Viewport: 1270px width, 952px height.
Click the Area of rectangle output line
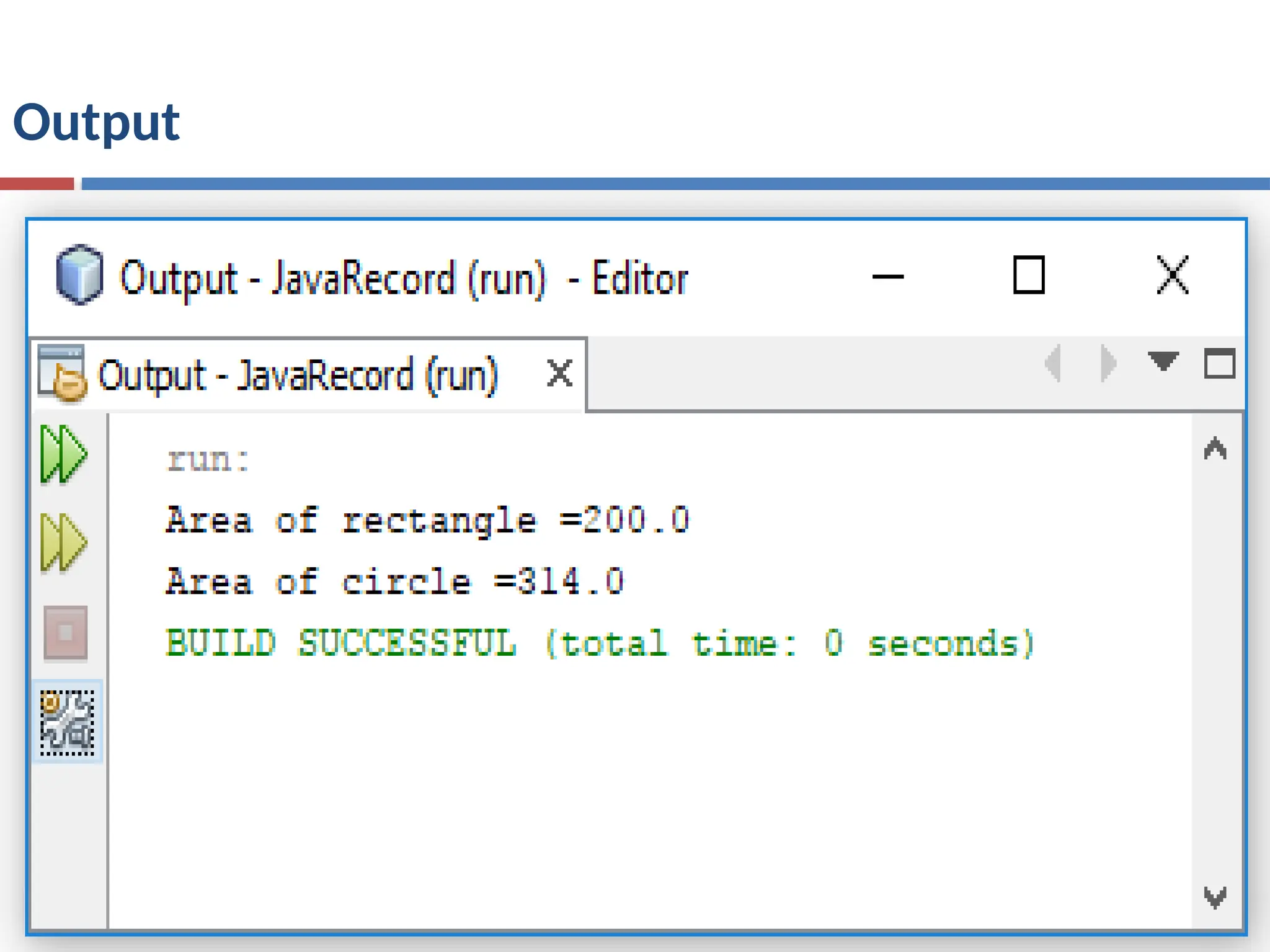(x=427, y=520)
